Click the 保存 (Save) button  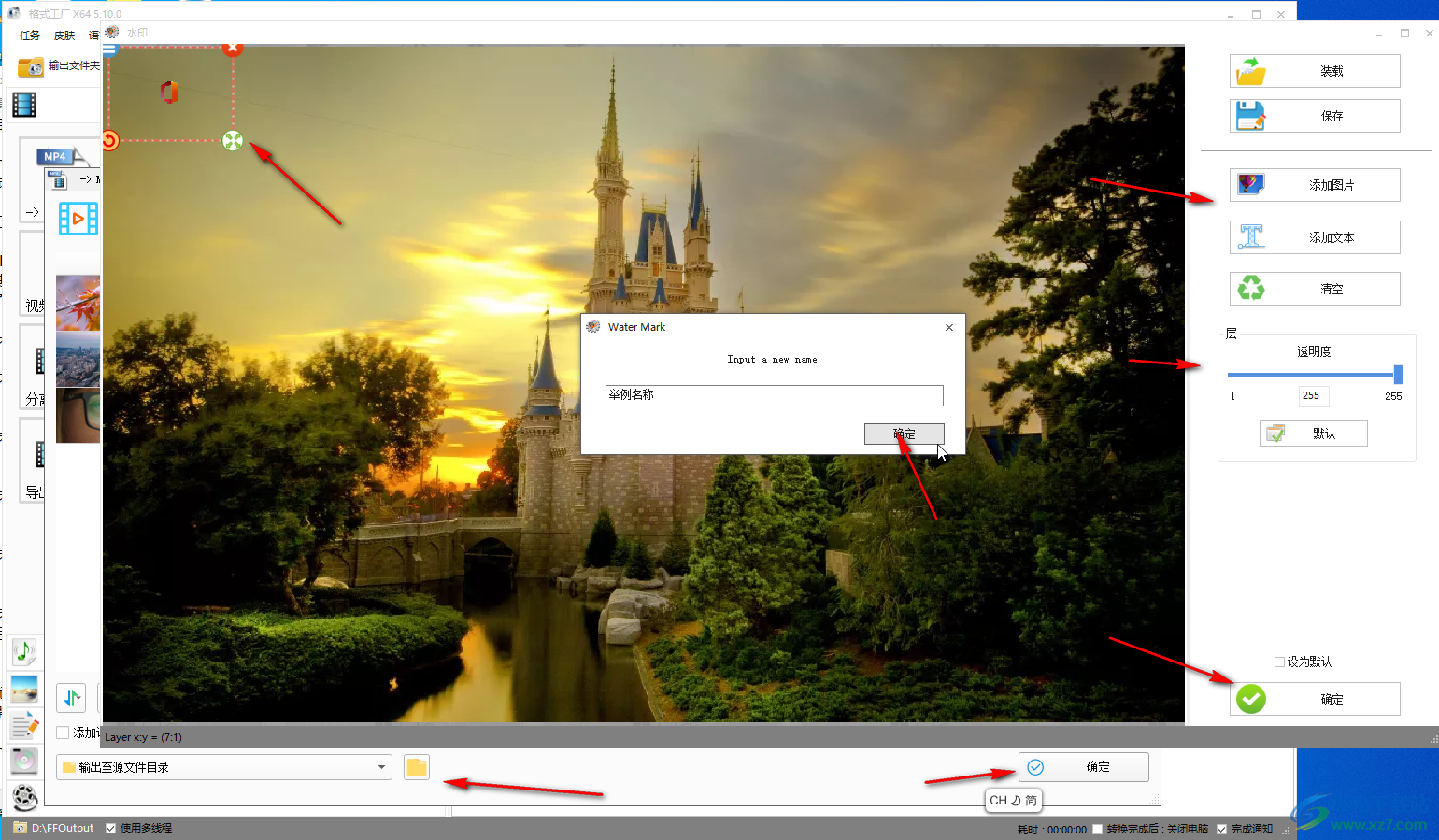(1315, 116)
